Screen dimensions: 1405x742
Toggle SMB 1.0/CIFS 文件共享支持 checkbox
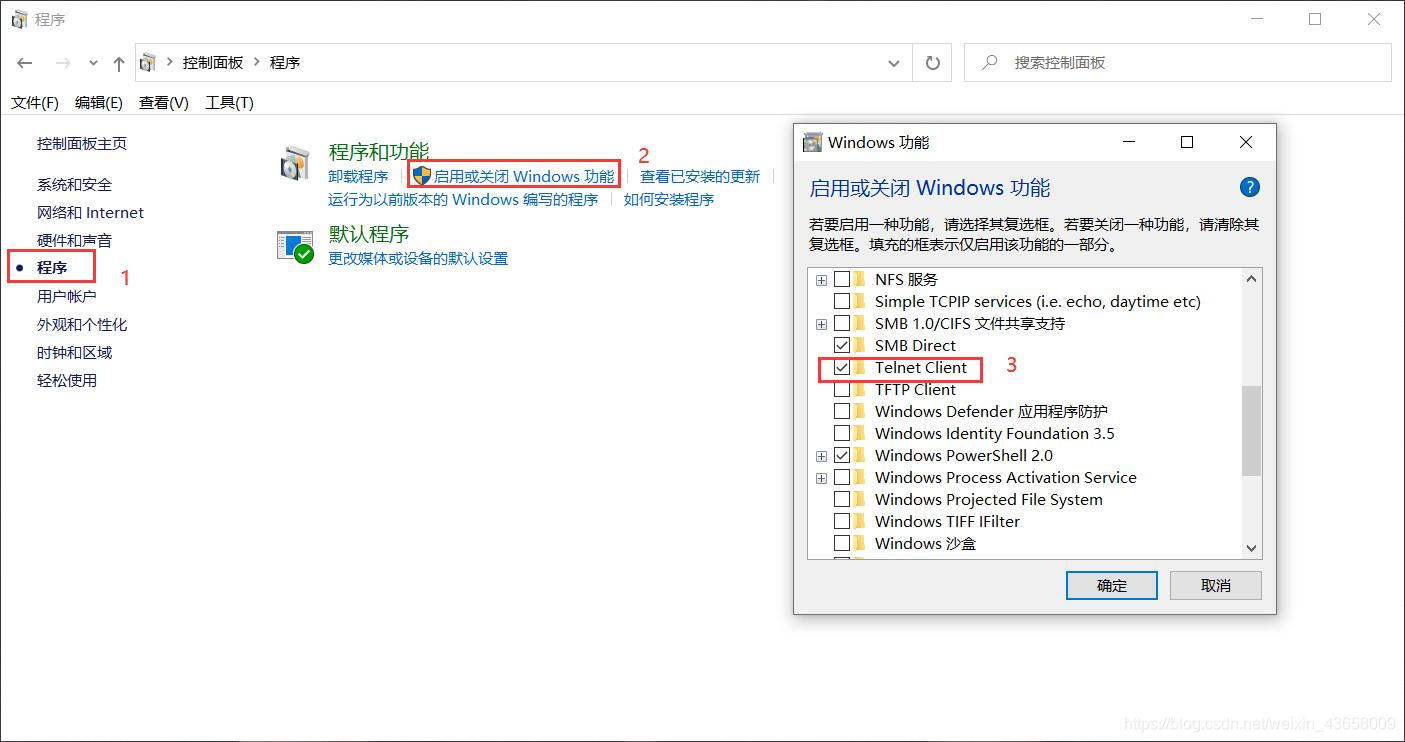[842, 323]
